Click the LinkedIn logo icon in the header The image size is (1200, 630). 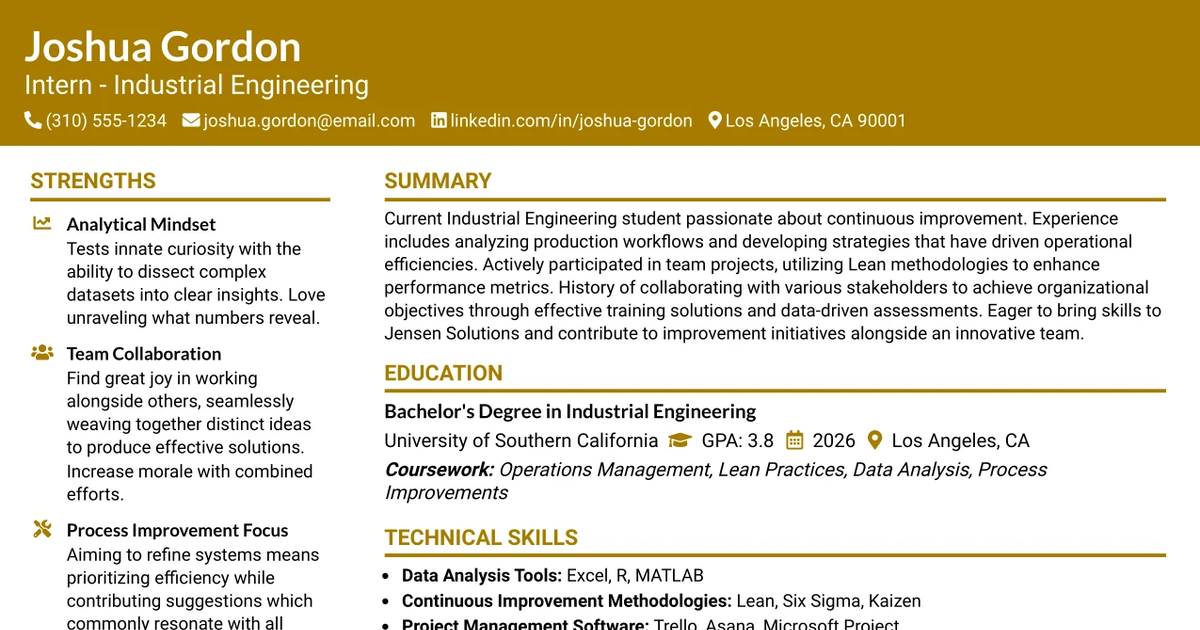[x=439, y=121]
